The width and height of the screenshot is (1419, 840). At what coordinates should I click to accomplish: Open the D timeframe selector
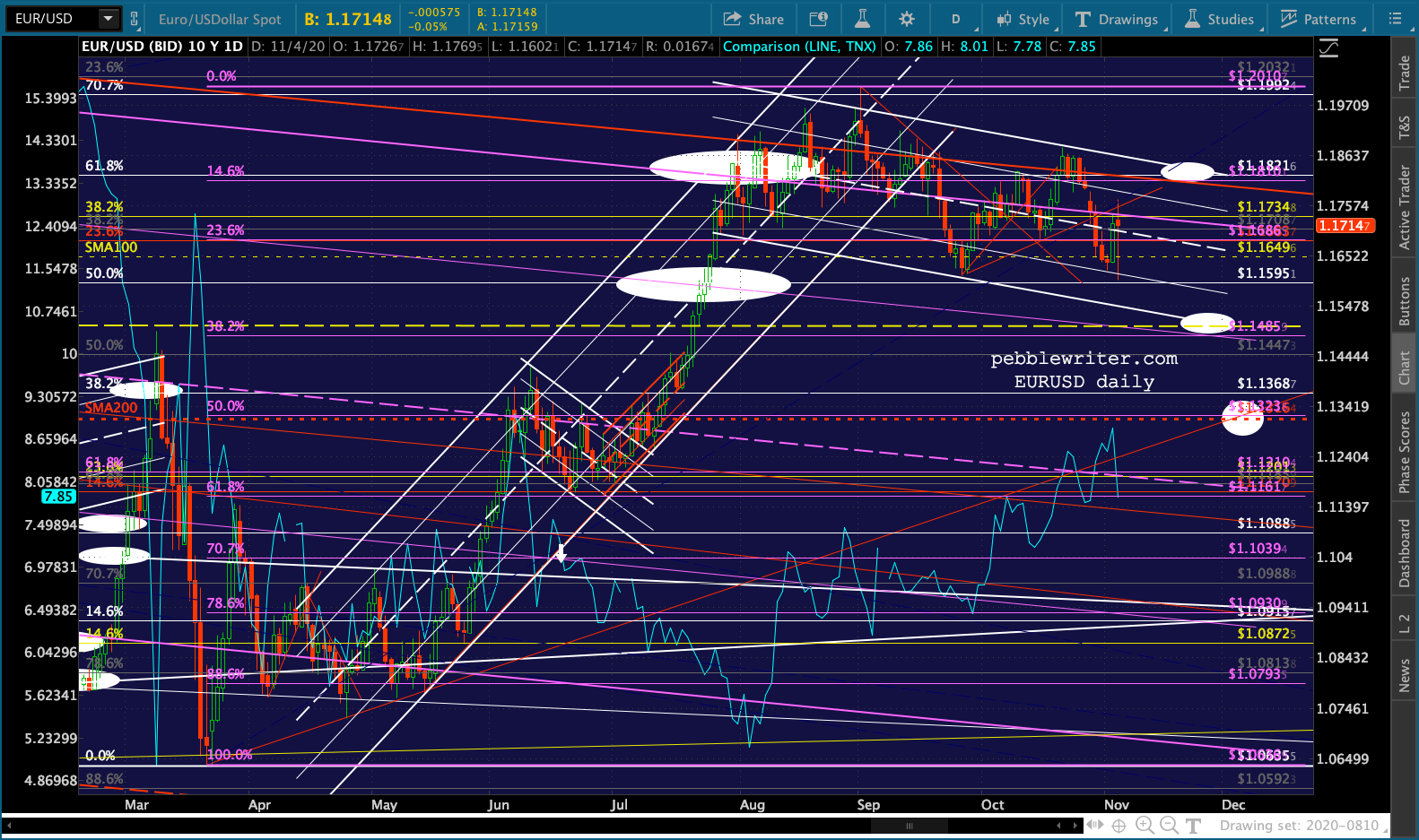(x=956, y=19)
